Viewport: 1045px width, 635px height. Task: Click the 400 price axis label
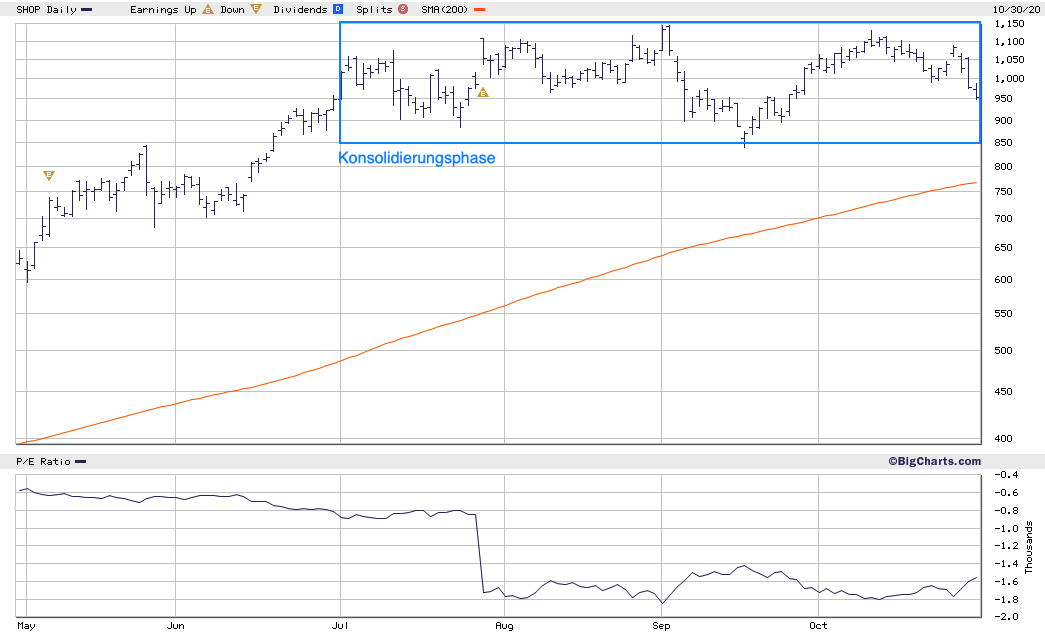1003,438
